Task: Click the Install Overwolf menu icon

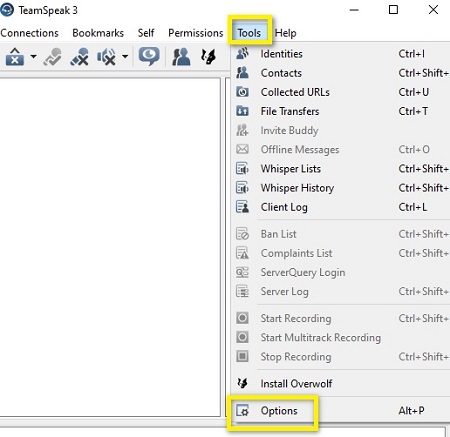Action: point(242,383)
